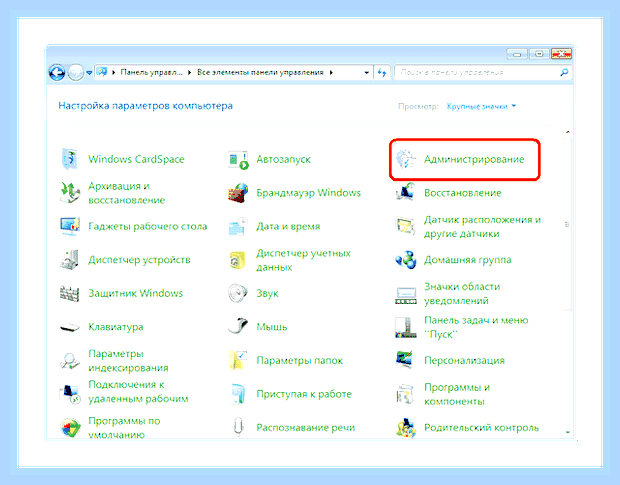Open the Администрирование icon
Screen dimensions: 620x485
coord(406,160)
